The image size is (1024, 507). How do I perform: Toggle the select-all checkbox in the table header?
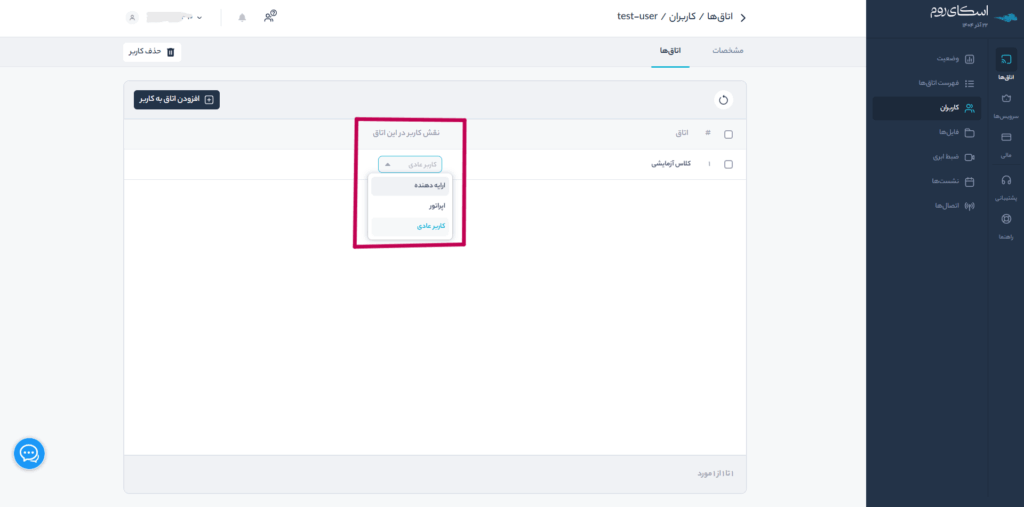click(x=728, y=134)
